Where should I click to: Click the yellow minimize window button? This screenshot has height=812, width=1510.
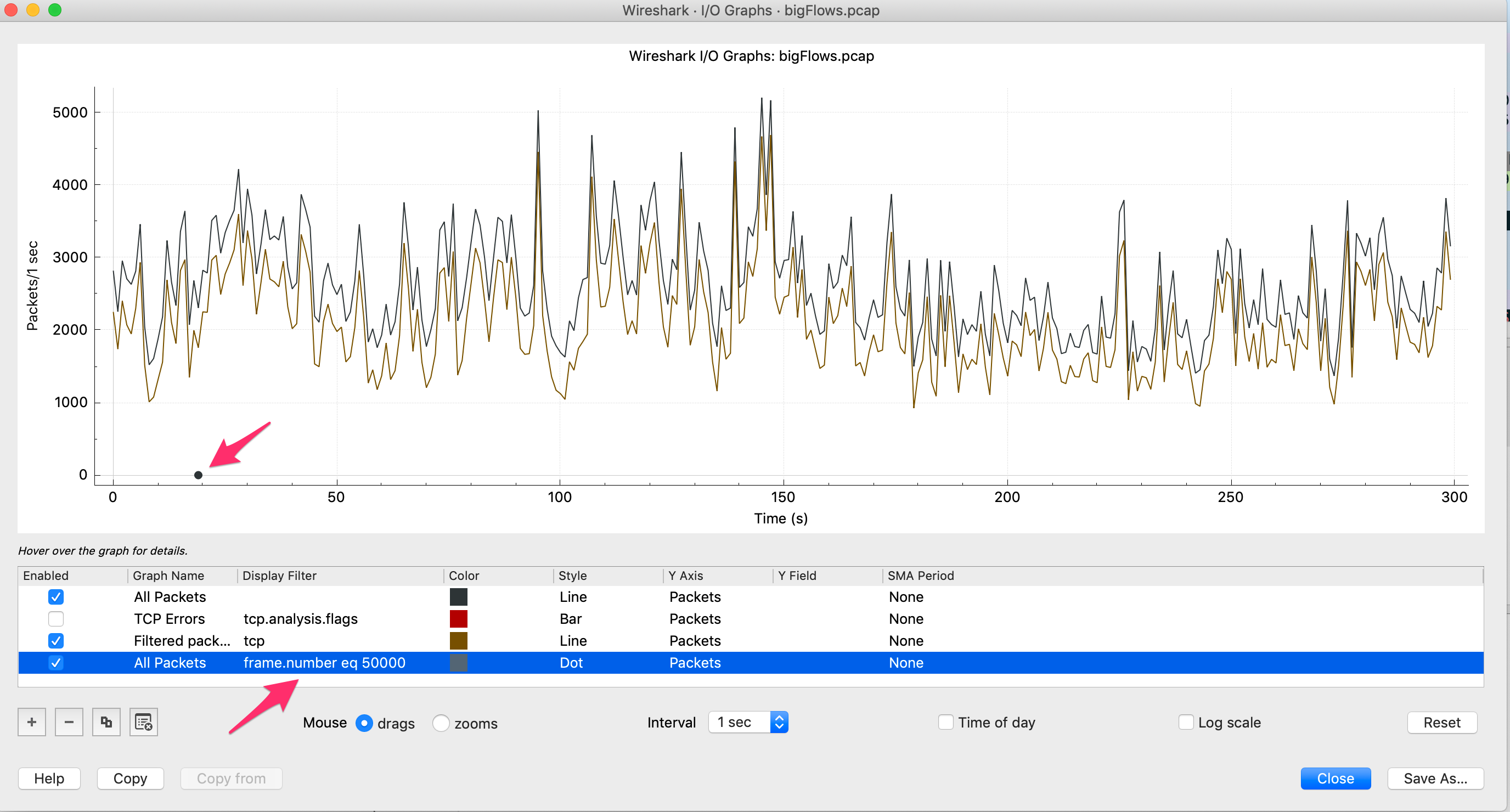coord(33,9)
